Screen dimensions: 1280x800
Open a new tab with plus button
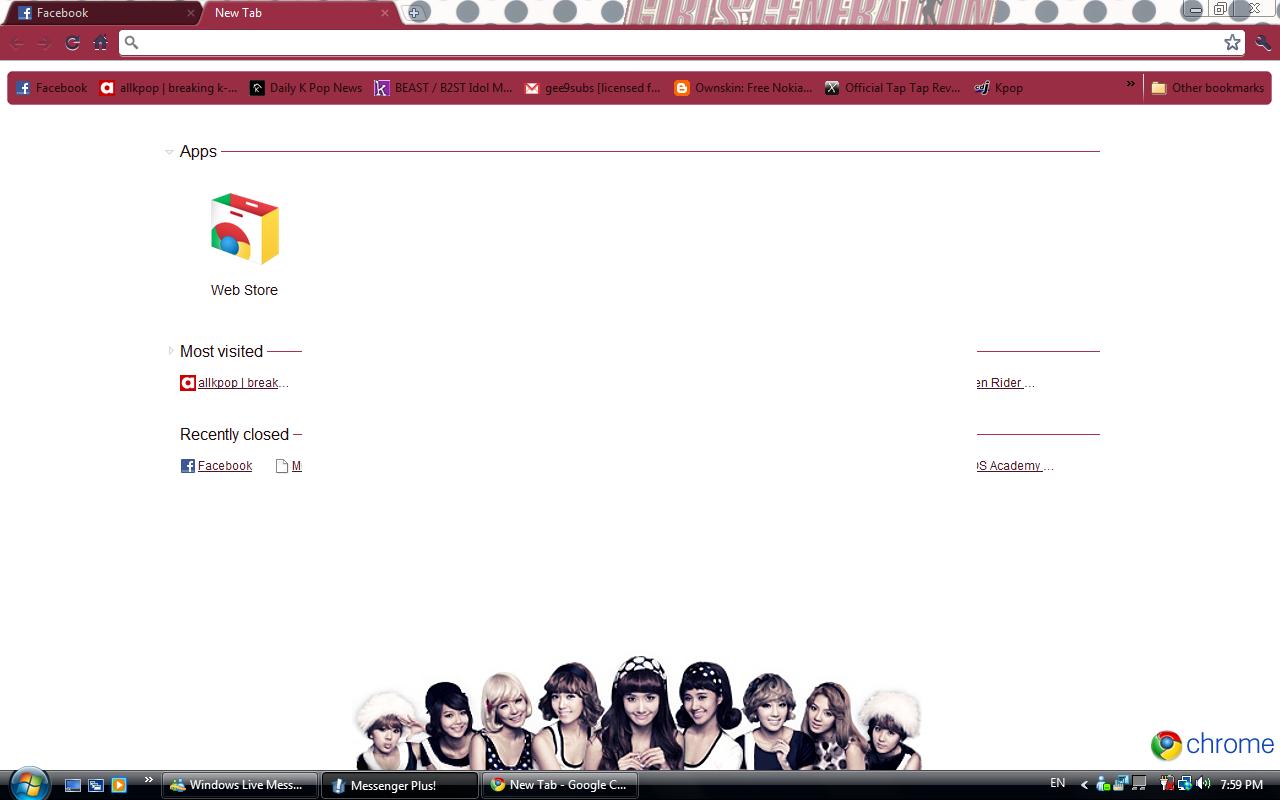(x=415, y=13)
